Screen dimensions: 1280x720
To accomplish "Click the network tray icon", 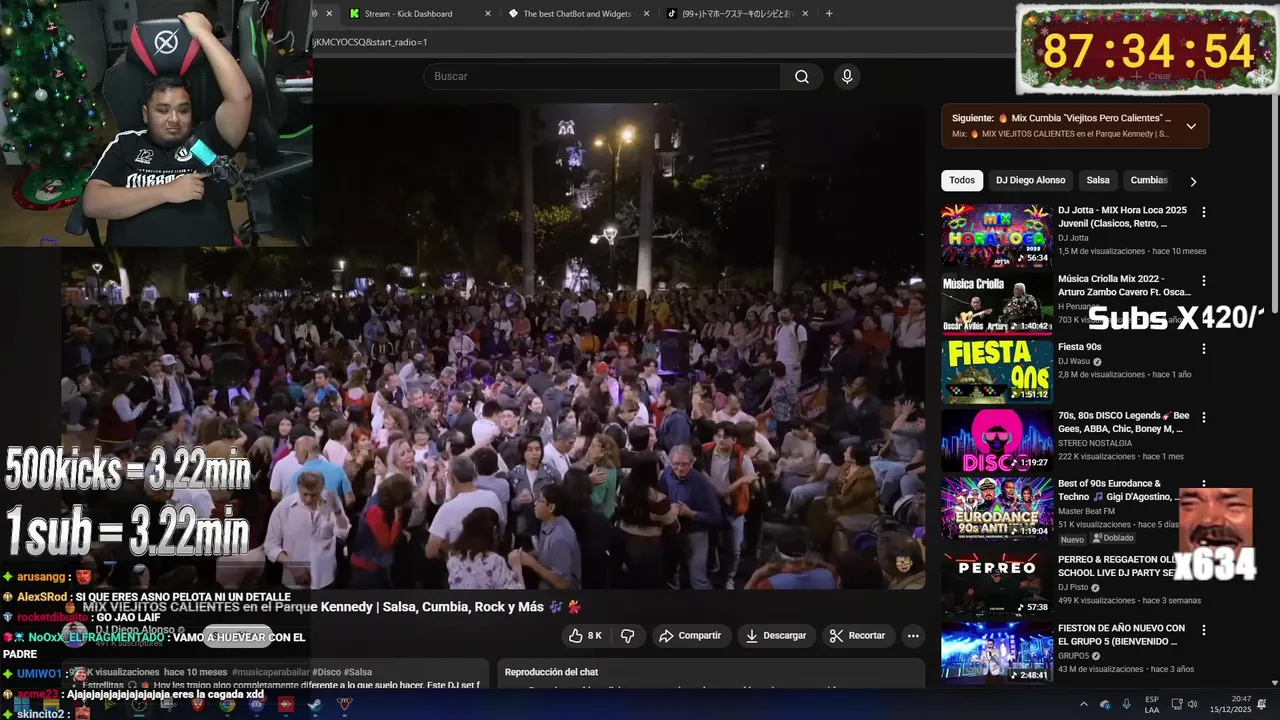I will [x=1177, y=705].
